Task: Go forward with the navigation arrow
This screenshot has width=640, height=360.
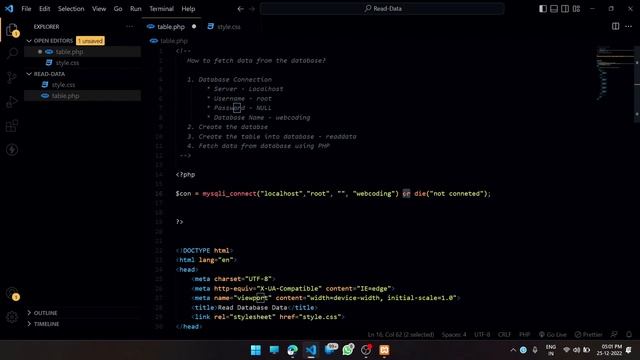Action: tap(252, 9)
